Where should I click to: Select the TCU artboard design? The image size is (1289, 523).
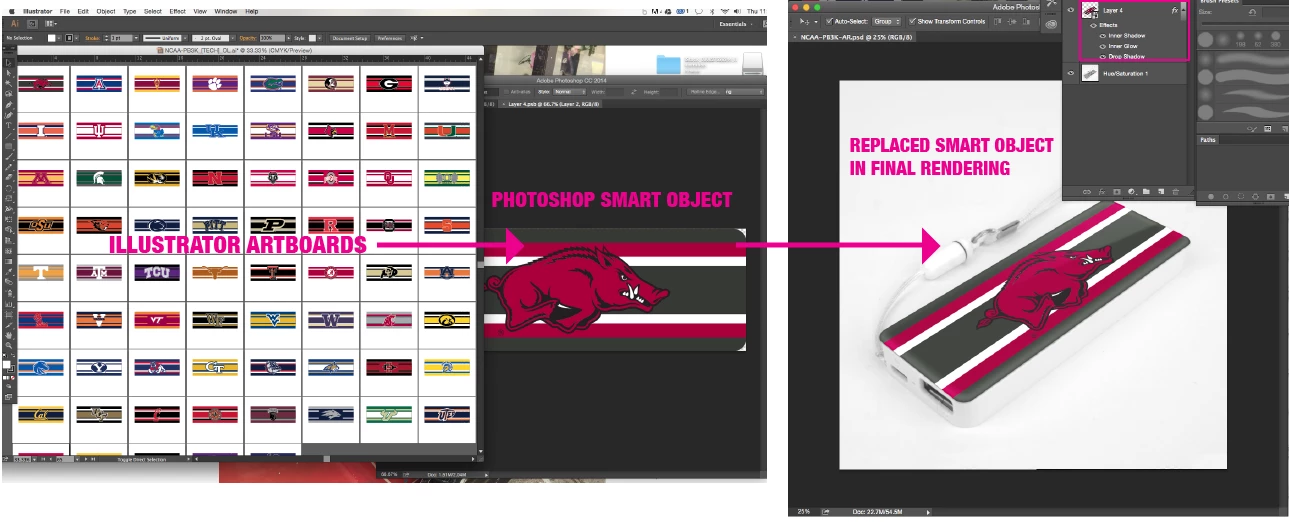[x=155, y=272]
